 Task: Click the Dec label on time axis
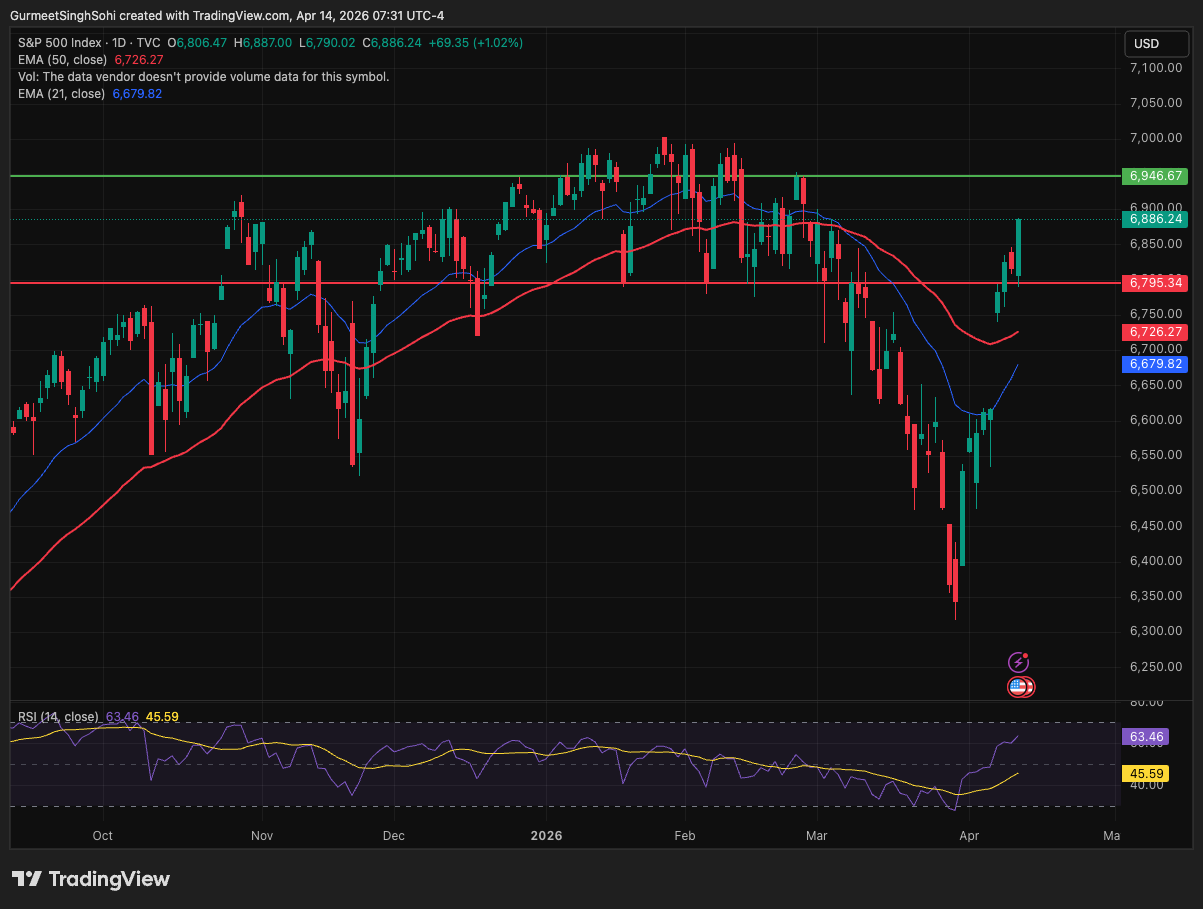pos(393,835)
